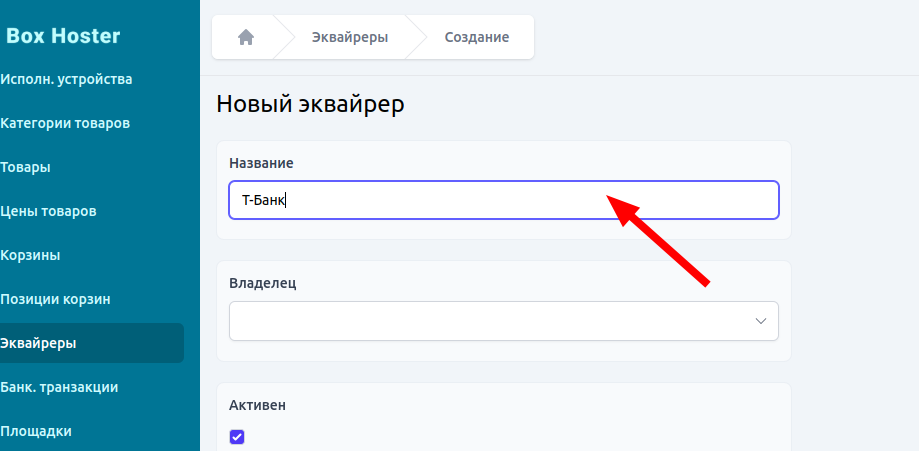Open Исполн. устройства in sidebar
The image size is (919, 451).
(x=66, y=79)
